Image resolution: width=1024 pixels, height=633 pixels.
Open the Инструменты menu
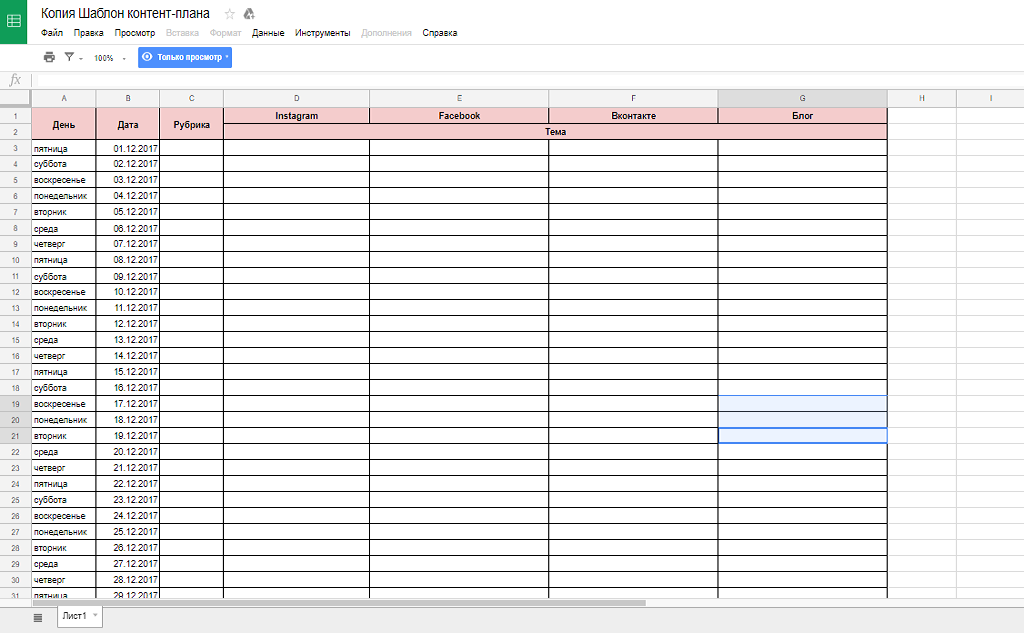tap(322, 33)
